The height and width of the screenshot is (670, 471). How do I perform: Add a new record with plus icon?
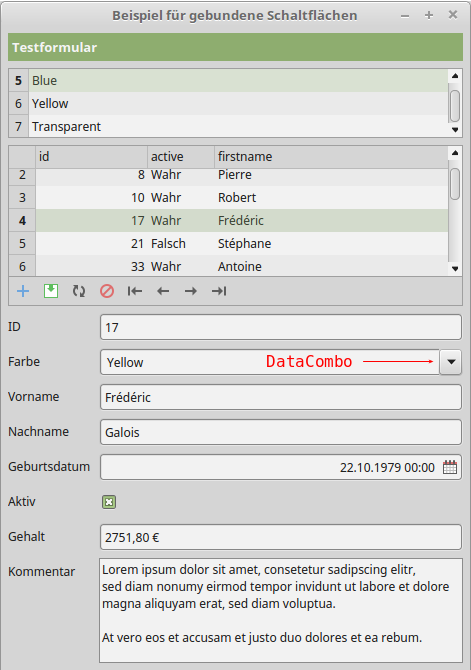click(23, 291)
